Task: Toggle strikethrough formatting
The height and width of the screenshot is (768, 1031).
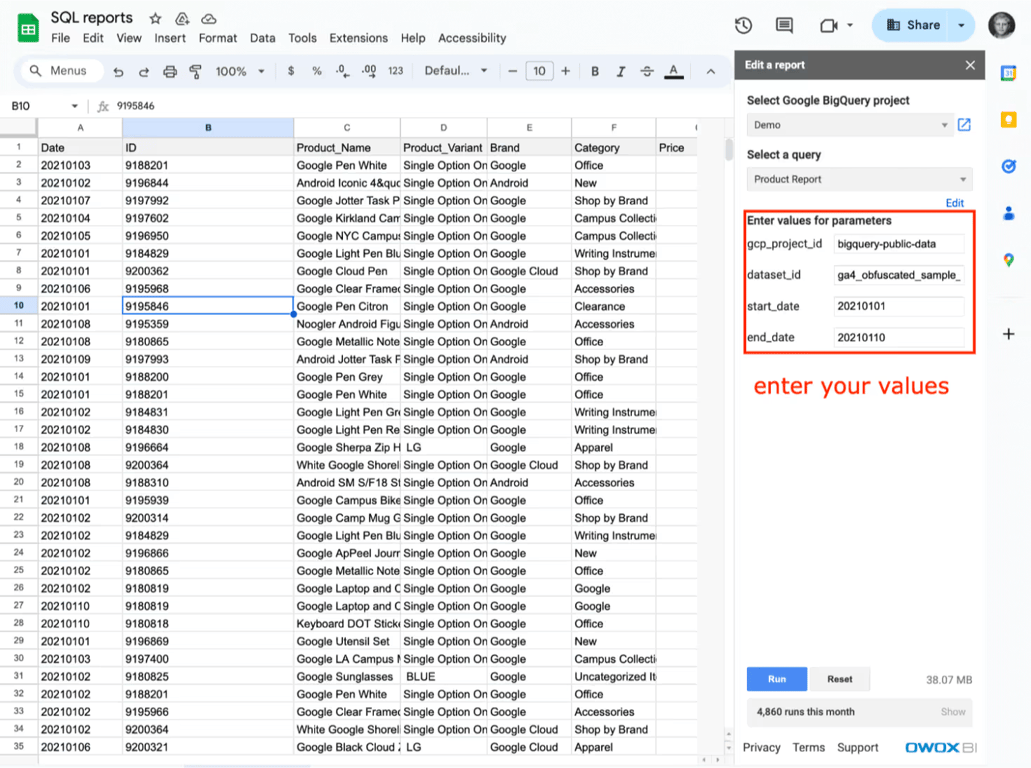Action: (x=647, y=72)
